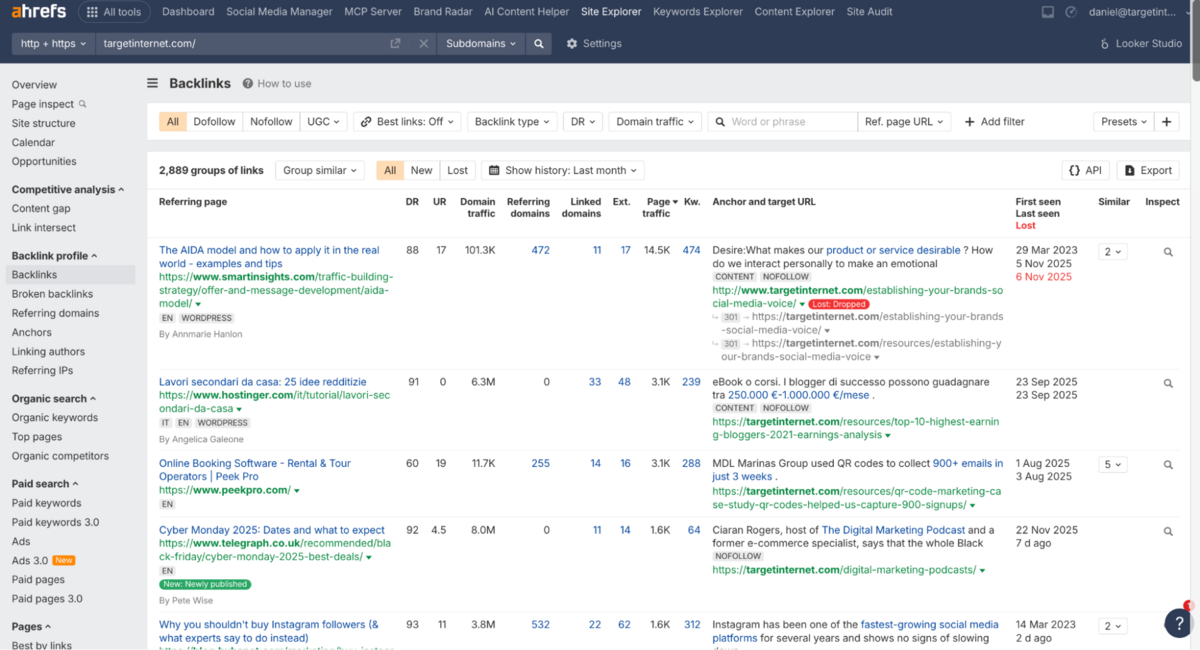Open Organic keywords in sidebar

(x=55, y=418)
